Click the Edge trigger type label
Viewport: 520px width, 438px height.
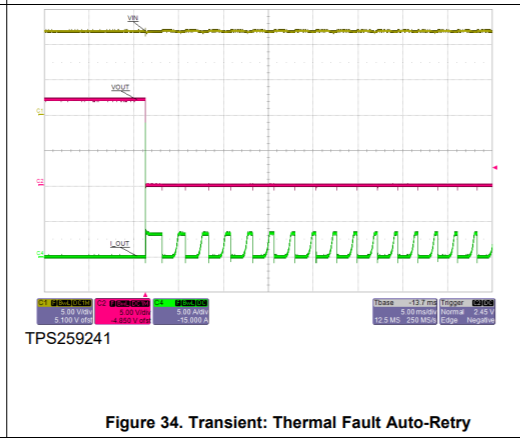click(449, 320)
